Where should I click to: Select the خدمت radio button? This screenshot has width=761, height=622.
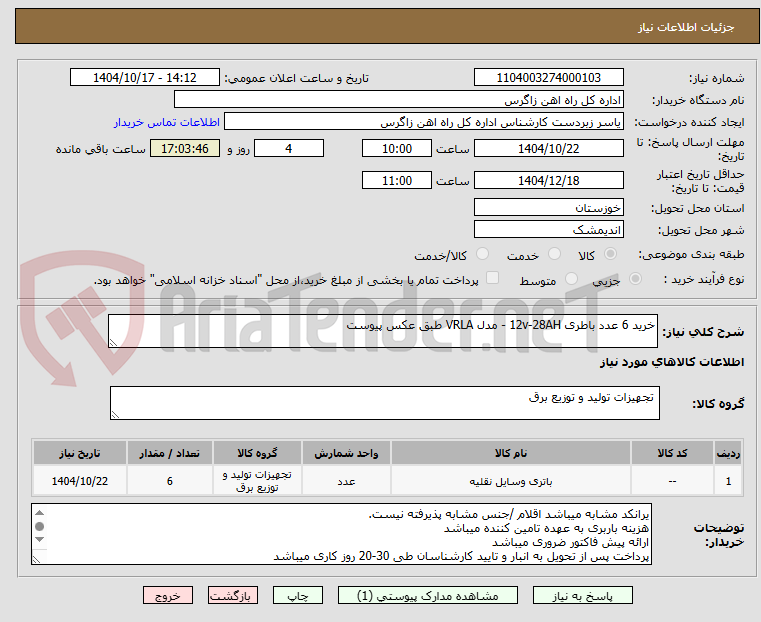[x=554, y=254]
